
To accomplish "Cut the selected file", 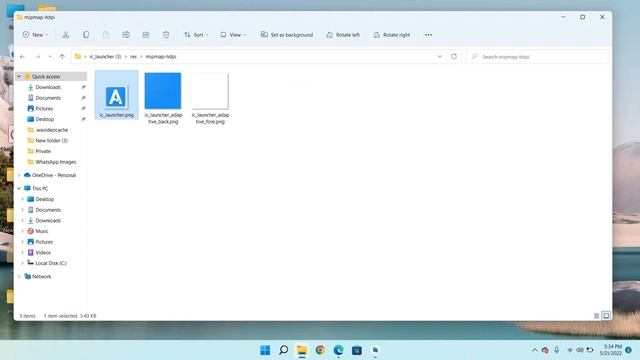I will click(x=66, y=35).
